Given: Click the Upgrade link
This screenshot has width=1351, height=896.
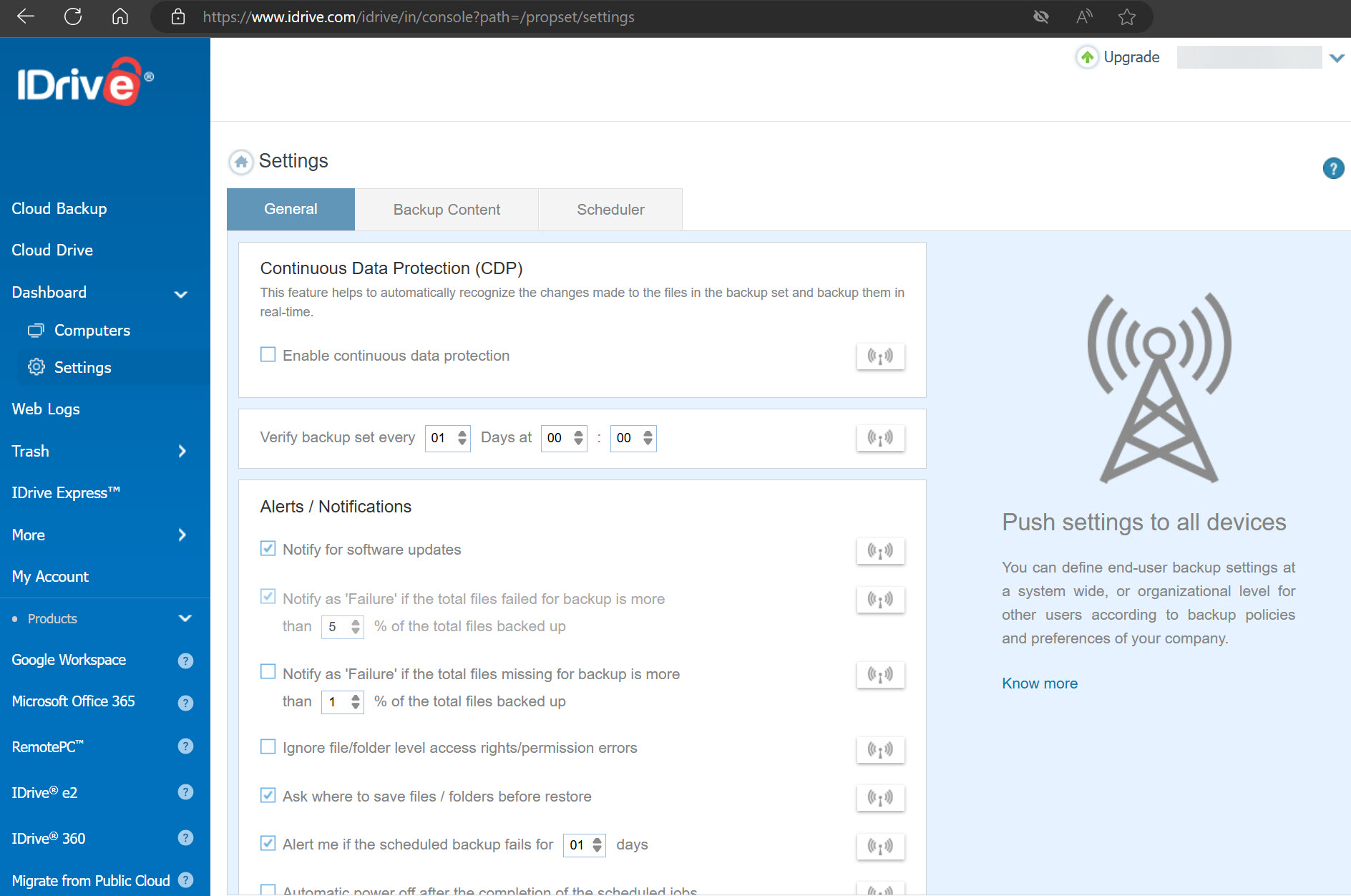Looking at the screenshot, I should [1131, 57].
